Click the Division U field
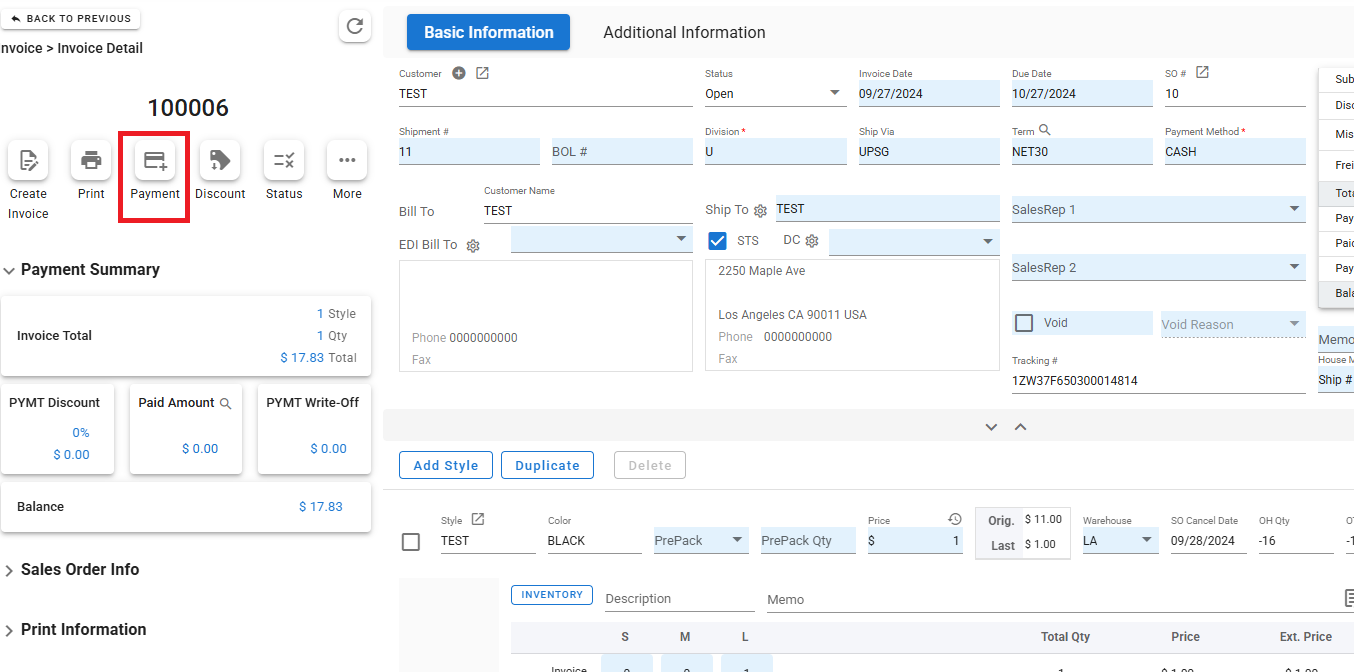This screenshot has width=1354, height=672. tap(775, 152)
